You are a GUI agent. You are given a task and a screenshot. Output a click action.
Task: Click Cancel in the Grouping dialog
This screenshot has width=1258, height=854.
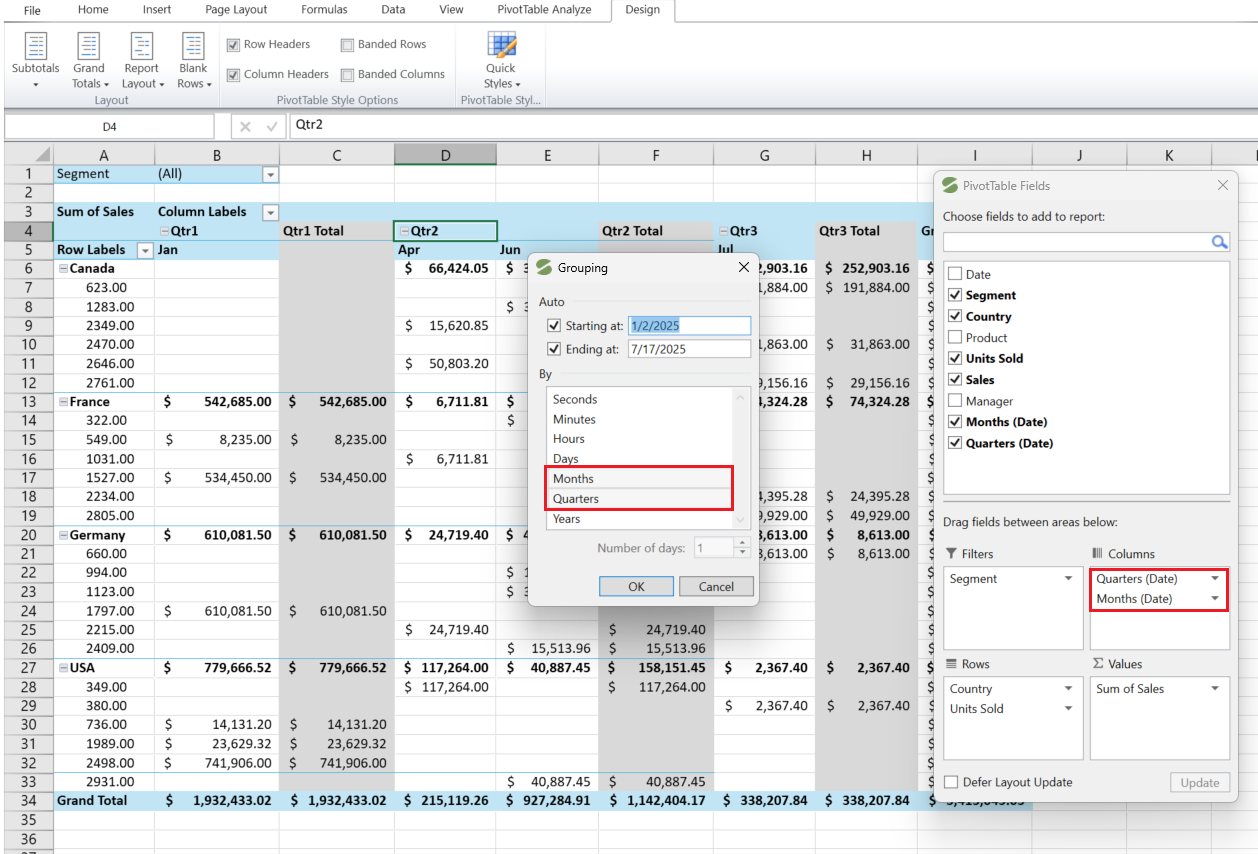716,587
